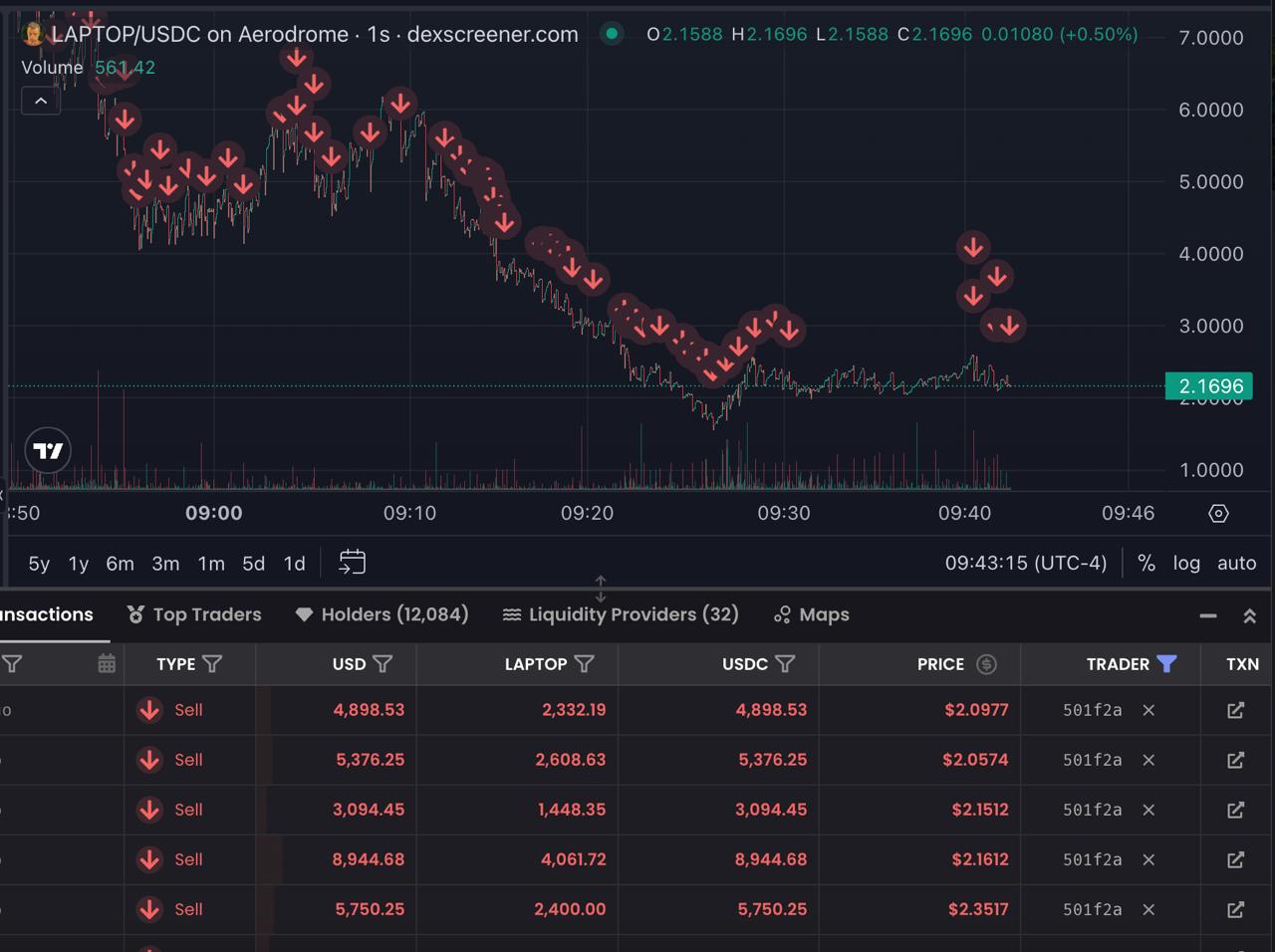
Task: Filter transactions by TYPE column
Action: point(212,664)
